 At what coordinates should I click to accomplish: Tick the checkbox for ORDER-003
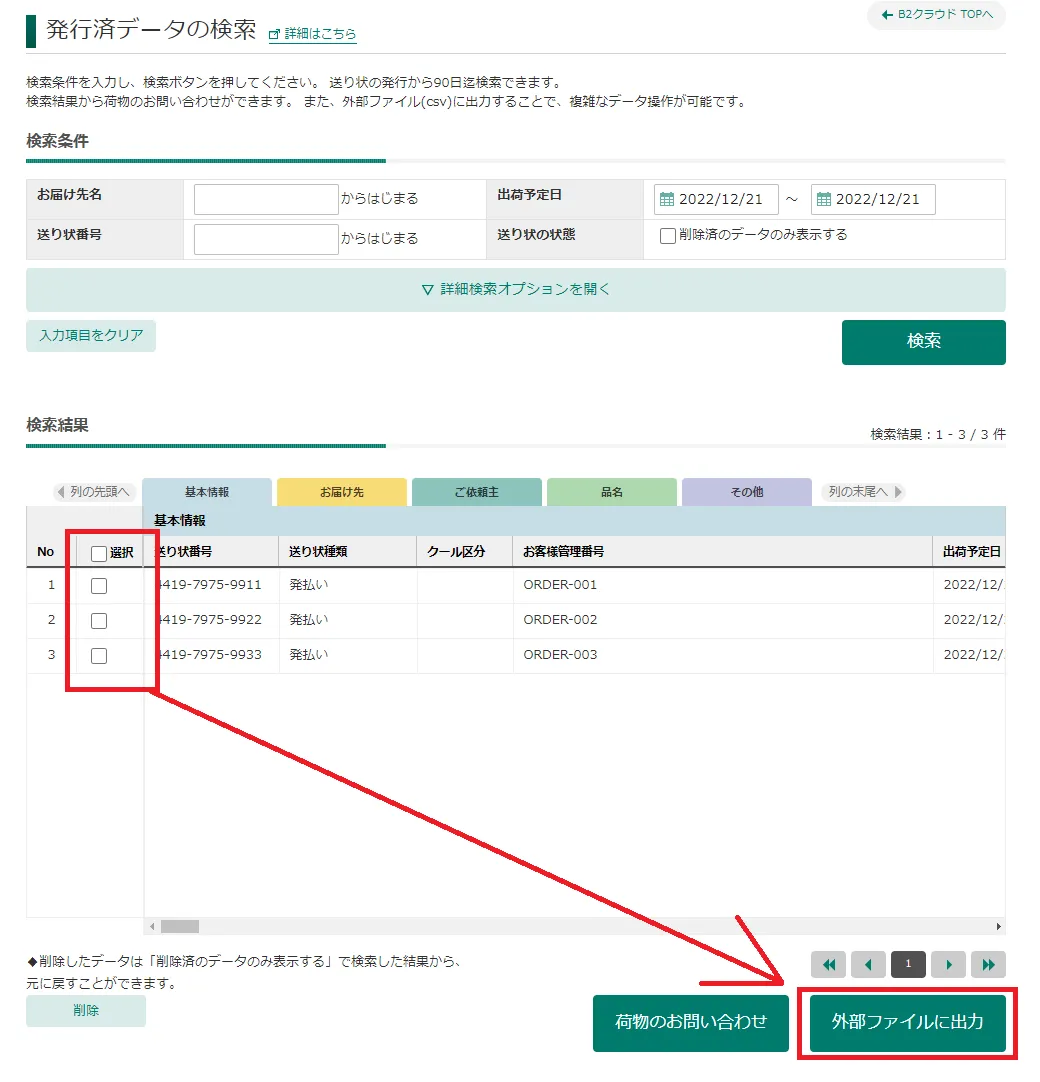[99, 656]
